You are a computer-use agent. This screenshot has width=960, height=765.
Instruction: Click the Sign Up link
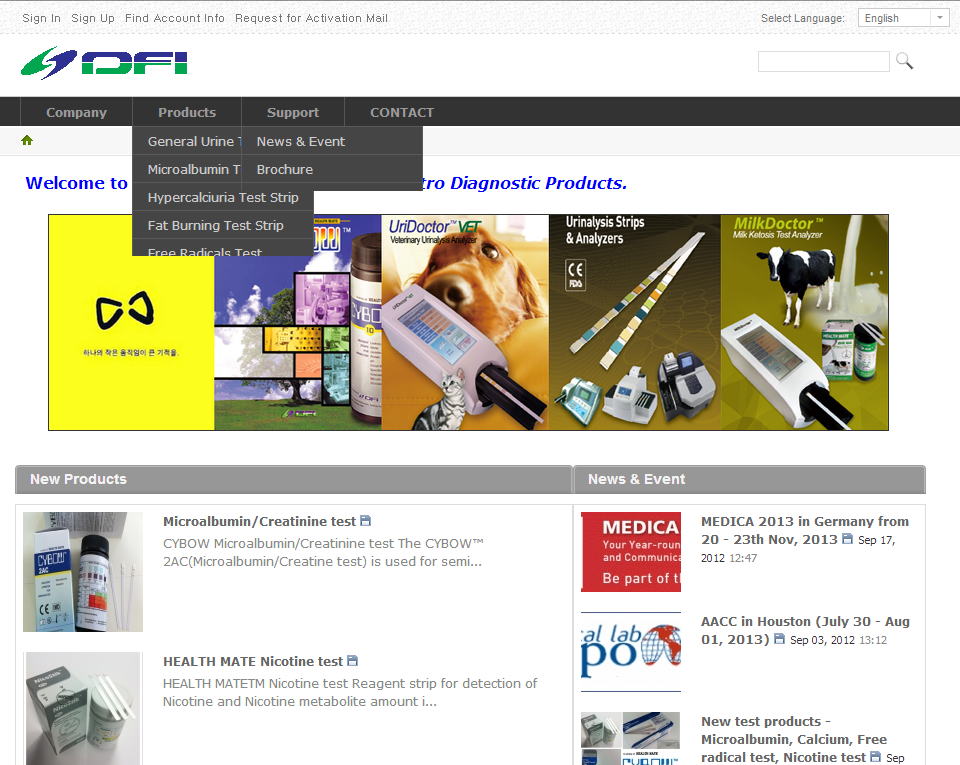pyautogui.click(x=93, y=18)
